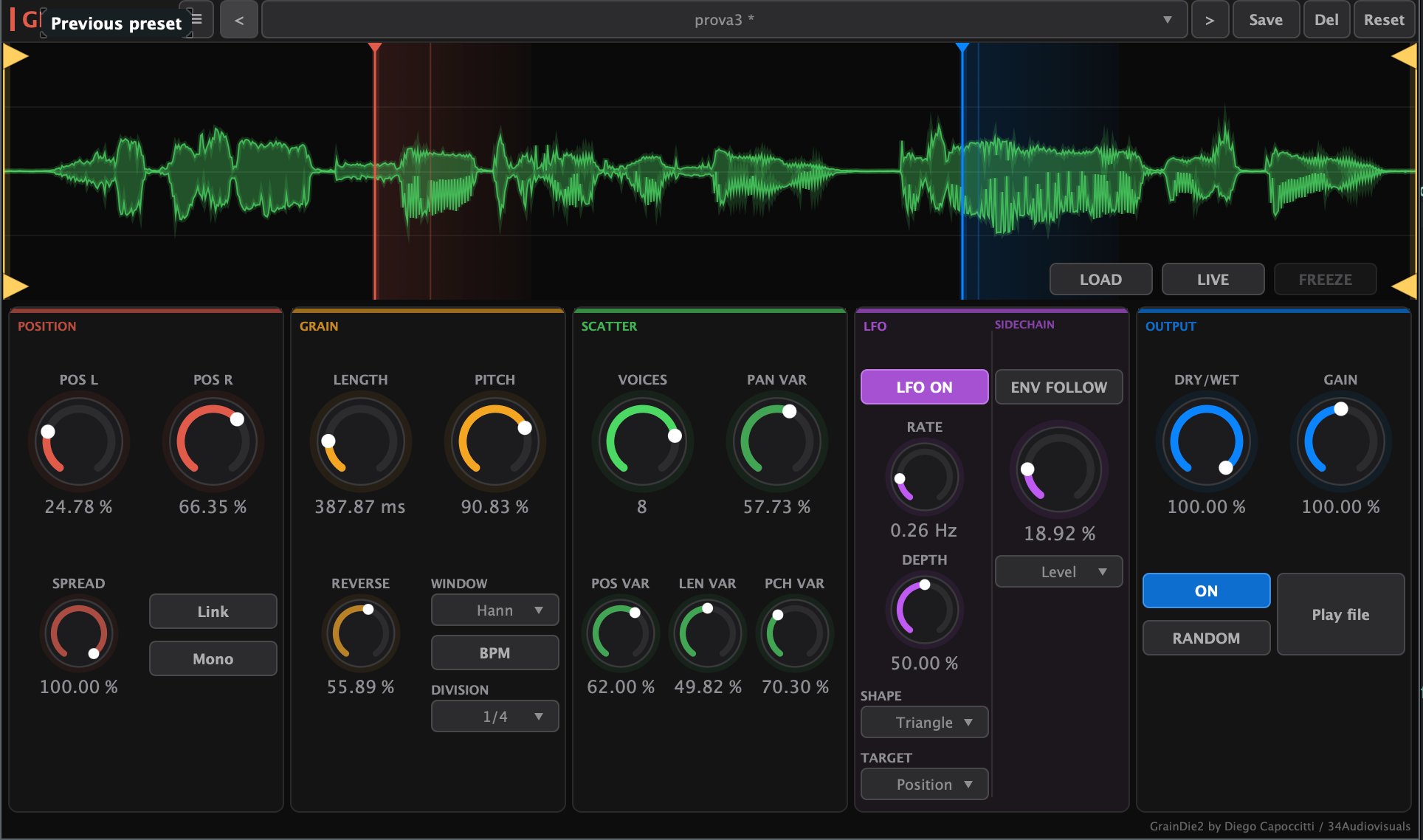Toggle the blue output ON button

(x=1206, y=591)
